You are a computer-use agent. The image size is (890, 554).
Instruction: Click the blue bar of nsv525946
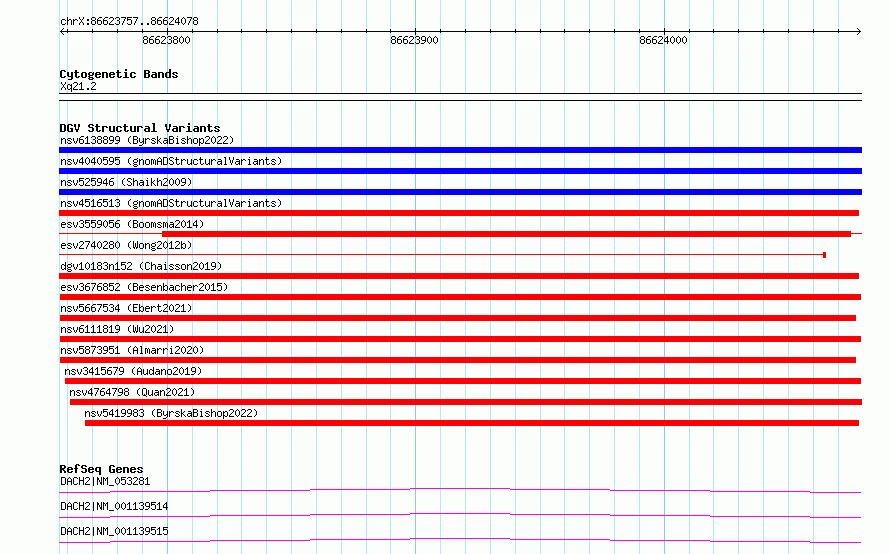460,192
